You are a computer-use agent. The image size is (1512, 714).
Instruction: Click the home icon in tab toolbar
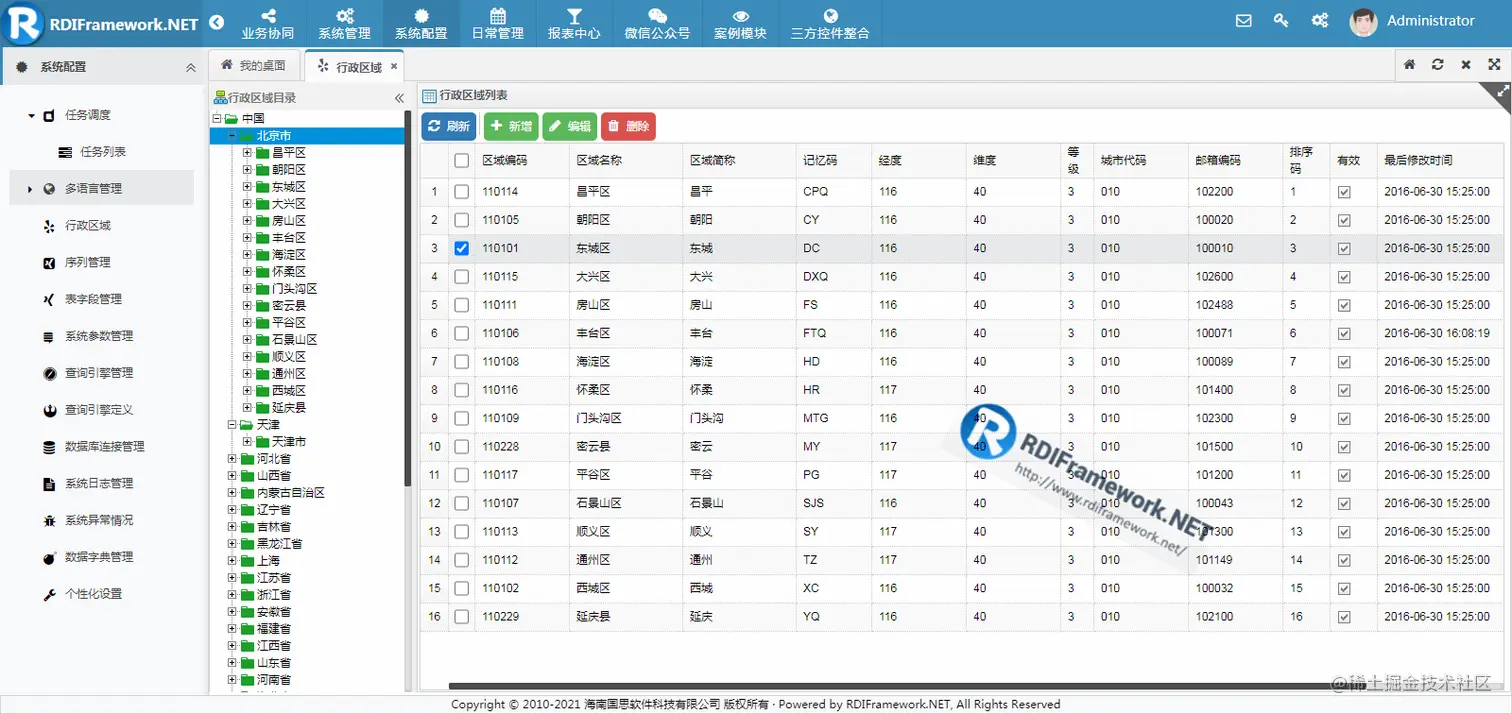click(1409, 64)
